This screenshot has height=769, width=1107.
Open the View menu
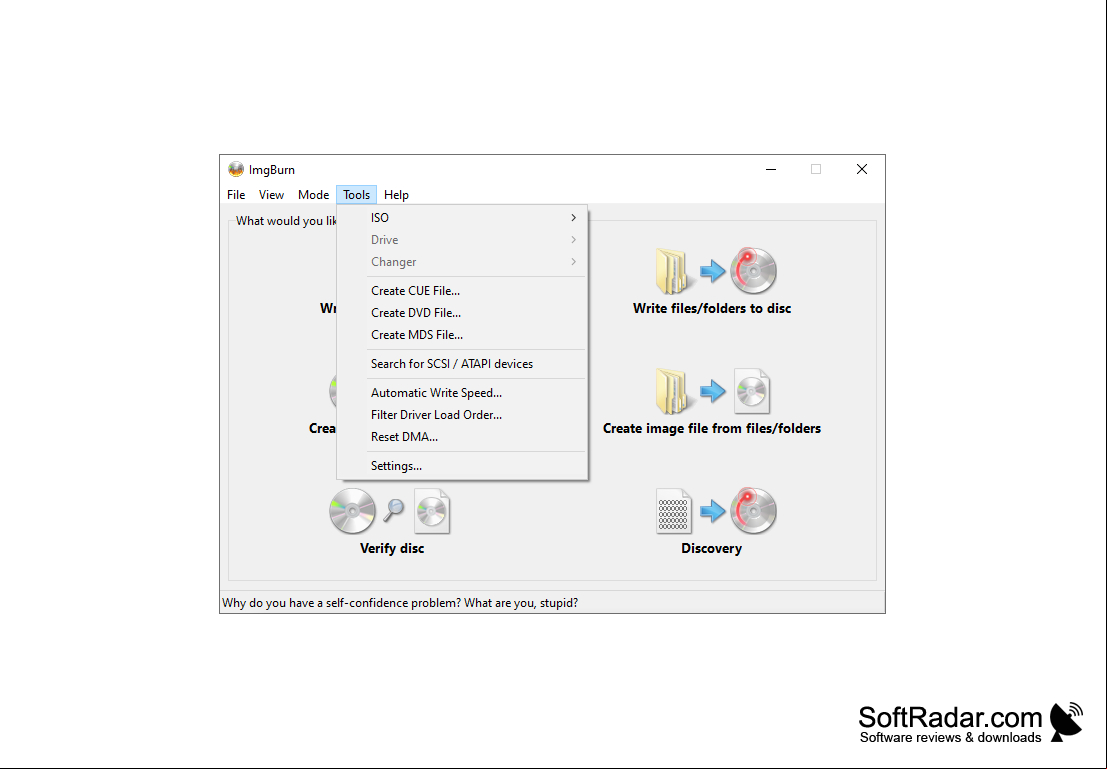pos(271,195)
